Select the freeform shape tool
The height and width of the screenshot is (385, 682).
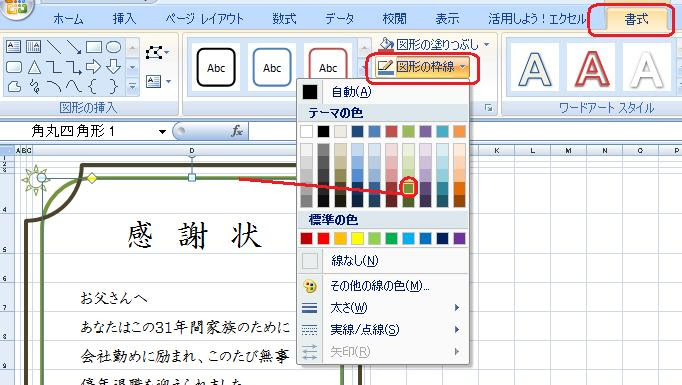[x=13, y=87]
